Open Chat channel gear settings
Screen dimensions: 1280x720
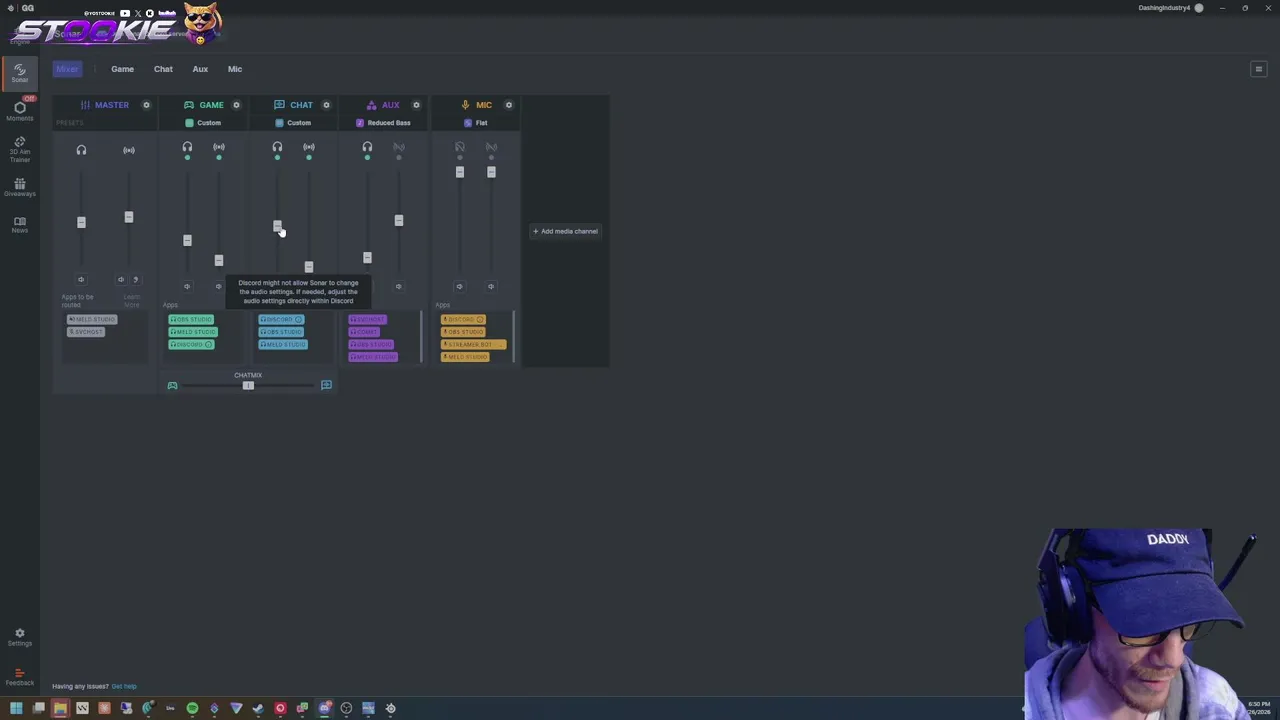(326, 105)
